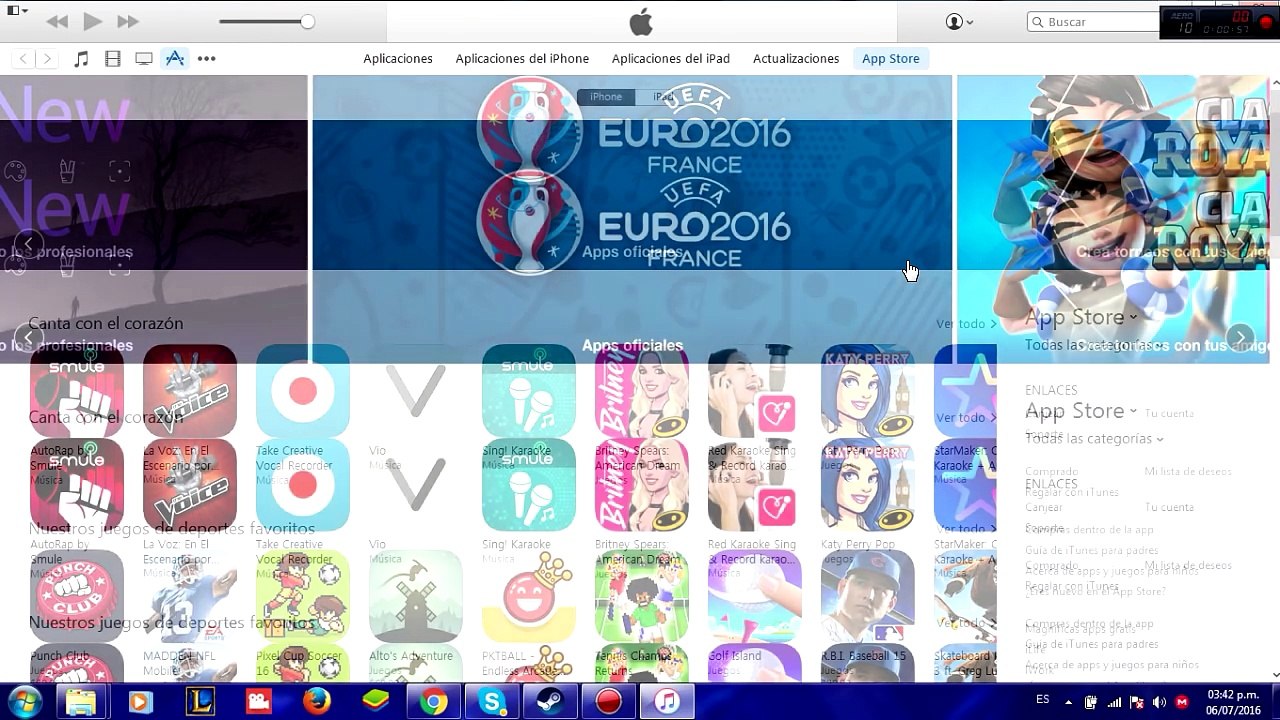Open the taskbar clock showing 03:42 p.m.

pyautogui.click(x=1232, y=702)
